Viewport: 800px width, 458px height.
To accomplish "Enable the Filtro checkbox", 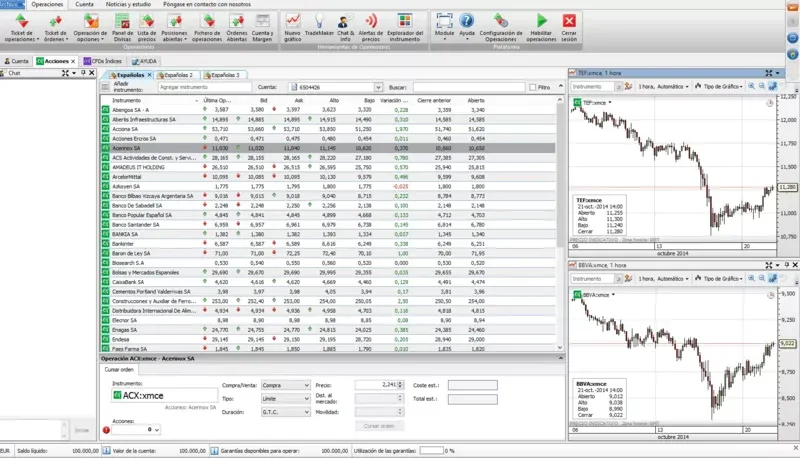I will (533, 88).
